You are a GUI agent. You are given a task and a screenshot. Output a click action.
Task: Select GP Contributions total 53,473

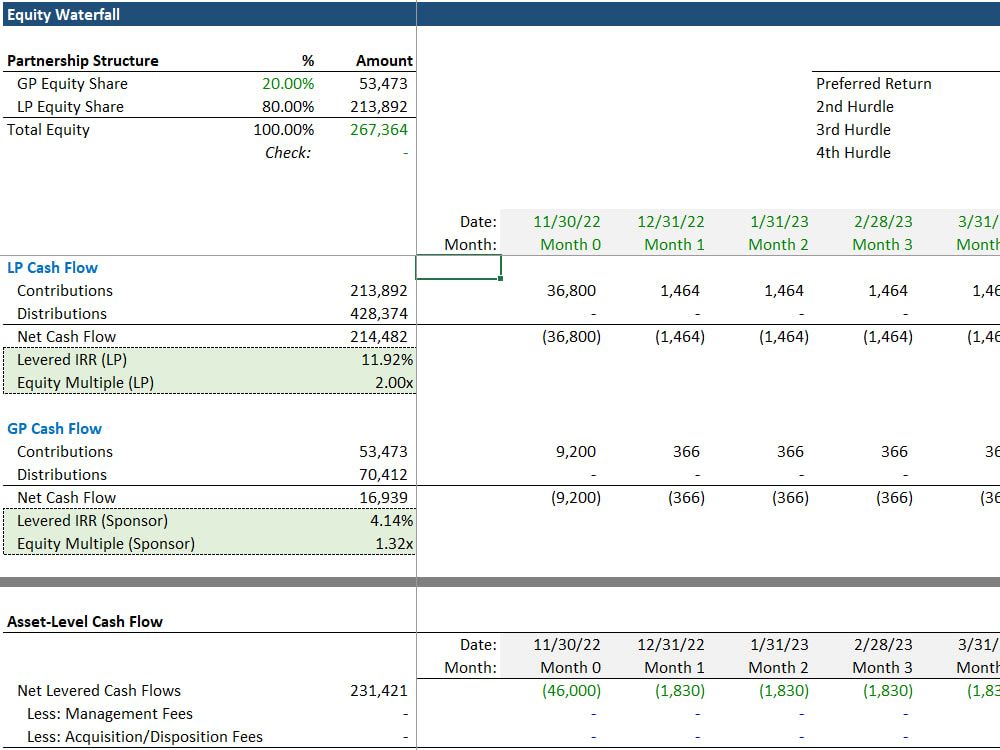pos(383,451)
